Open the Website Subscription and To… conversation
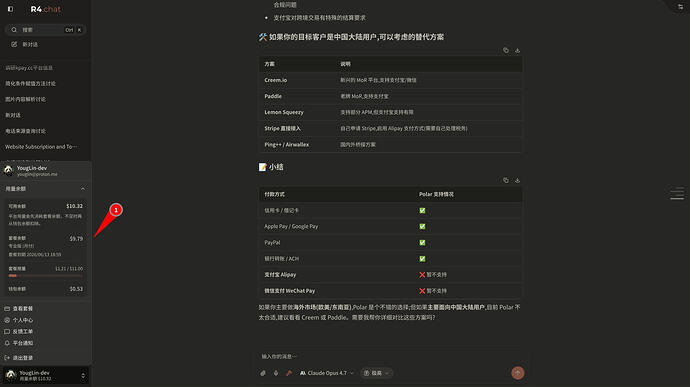 pos(41,147)
